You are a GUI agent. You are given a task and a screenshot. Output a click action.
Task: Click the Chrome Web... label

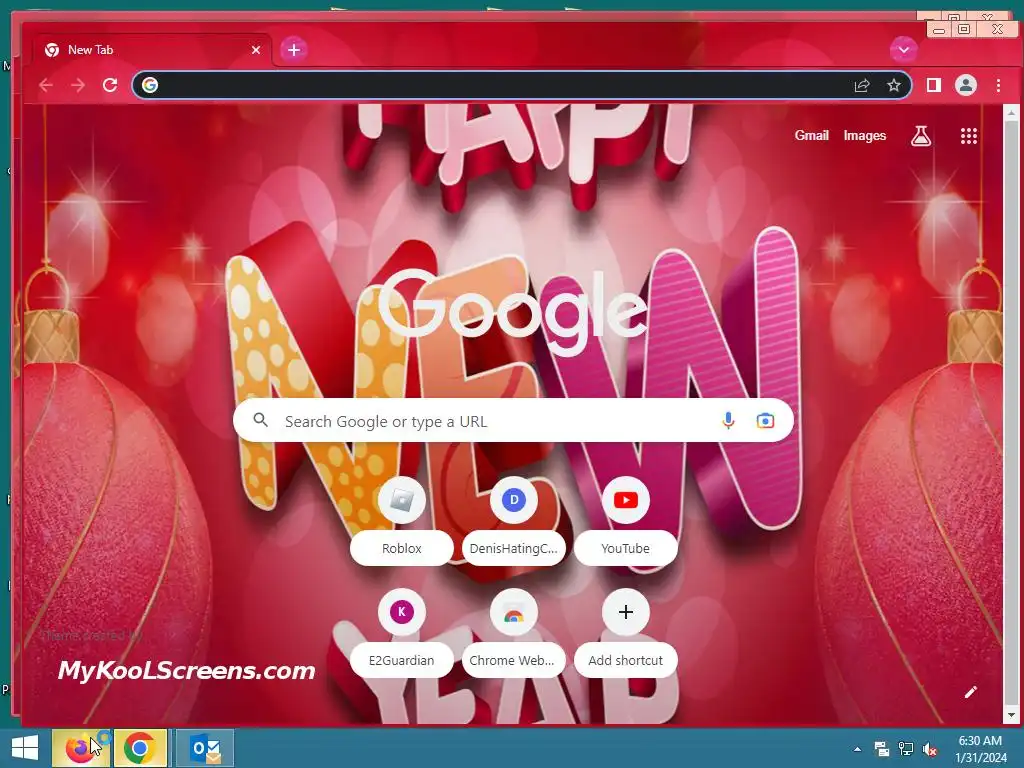coord(512,660)
